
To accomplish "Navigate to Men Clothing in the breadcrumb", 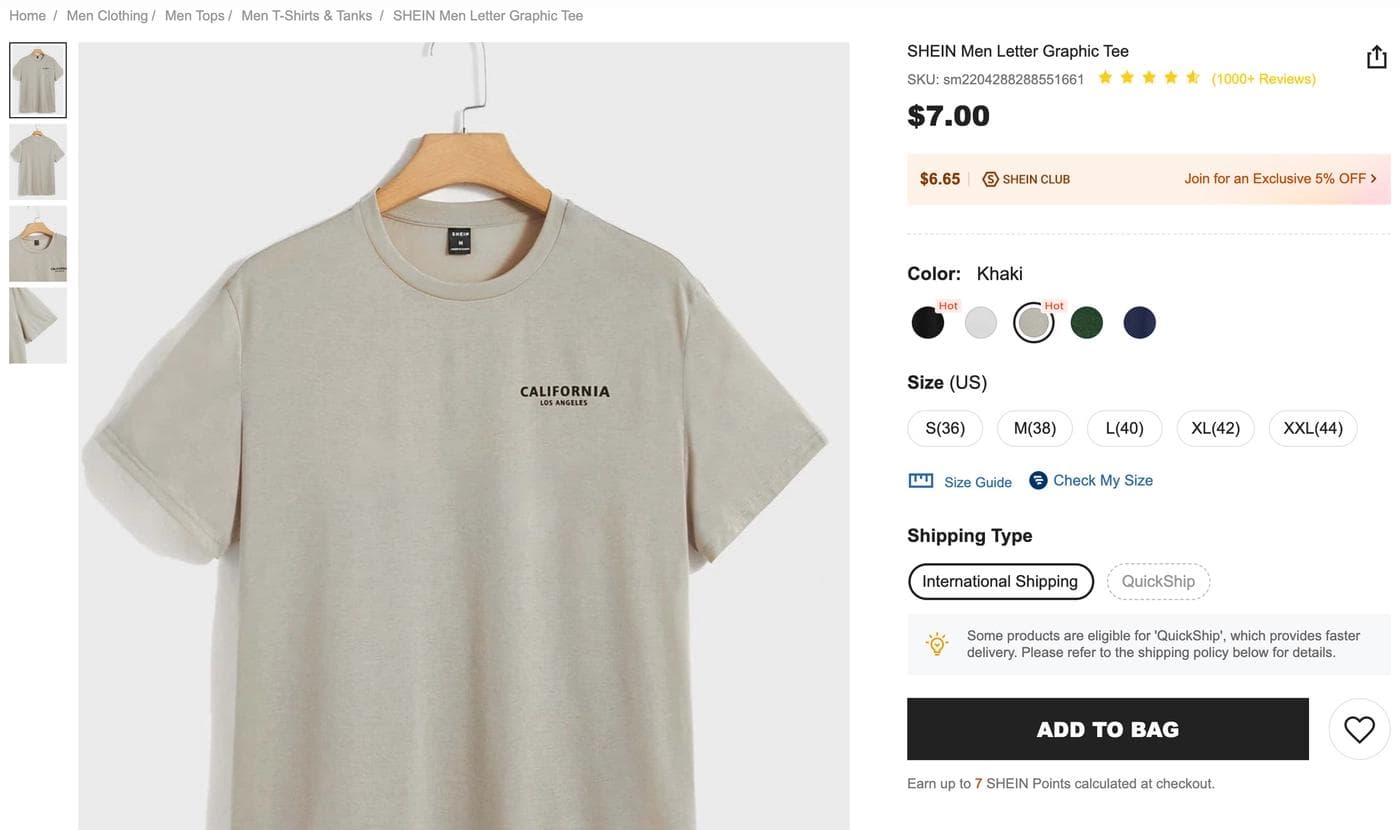I will pyautogui.click(x=107, y=15).
